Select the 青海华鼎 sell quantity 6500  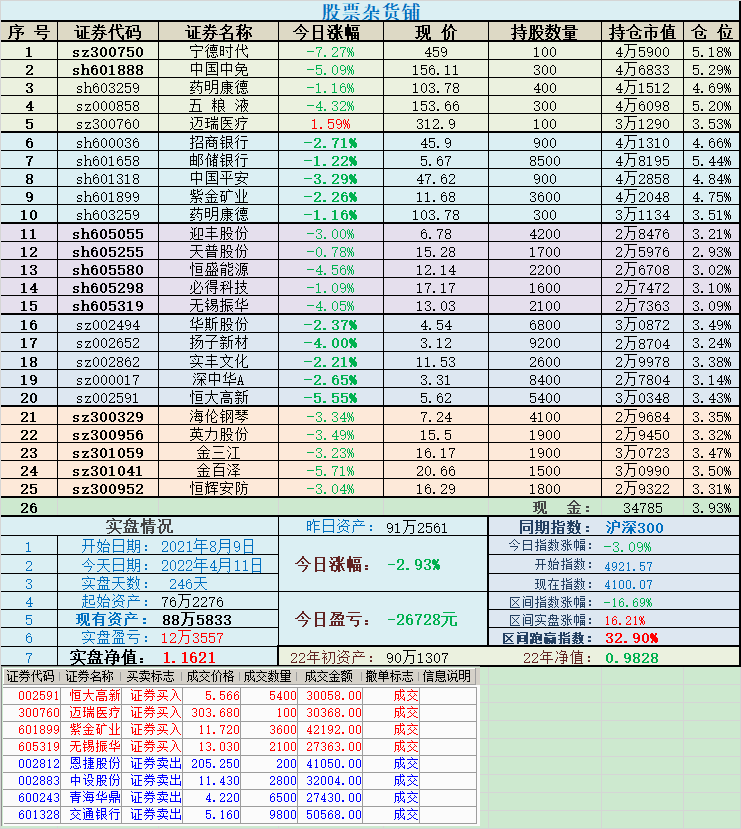click(x=282, y=797)
